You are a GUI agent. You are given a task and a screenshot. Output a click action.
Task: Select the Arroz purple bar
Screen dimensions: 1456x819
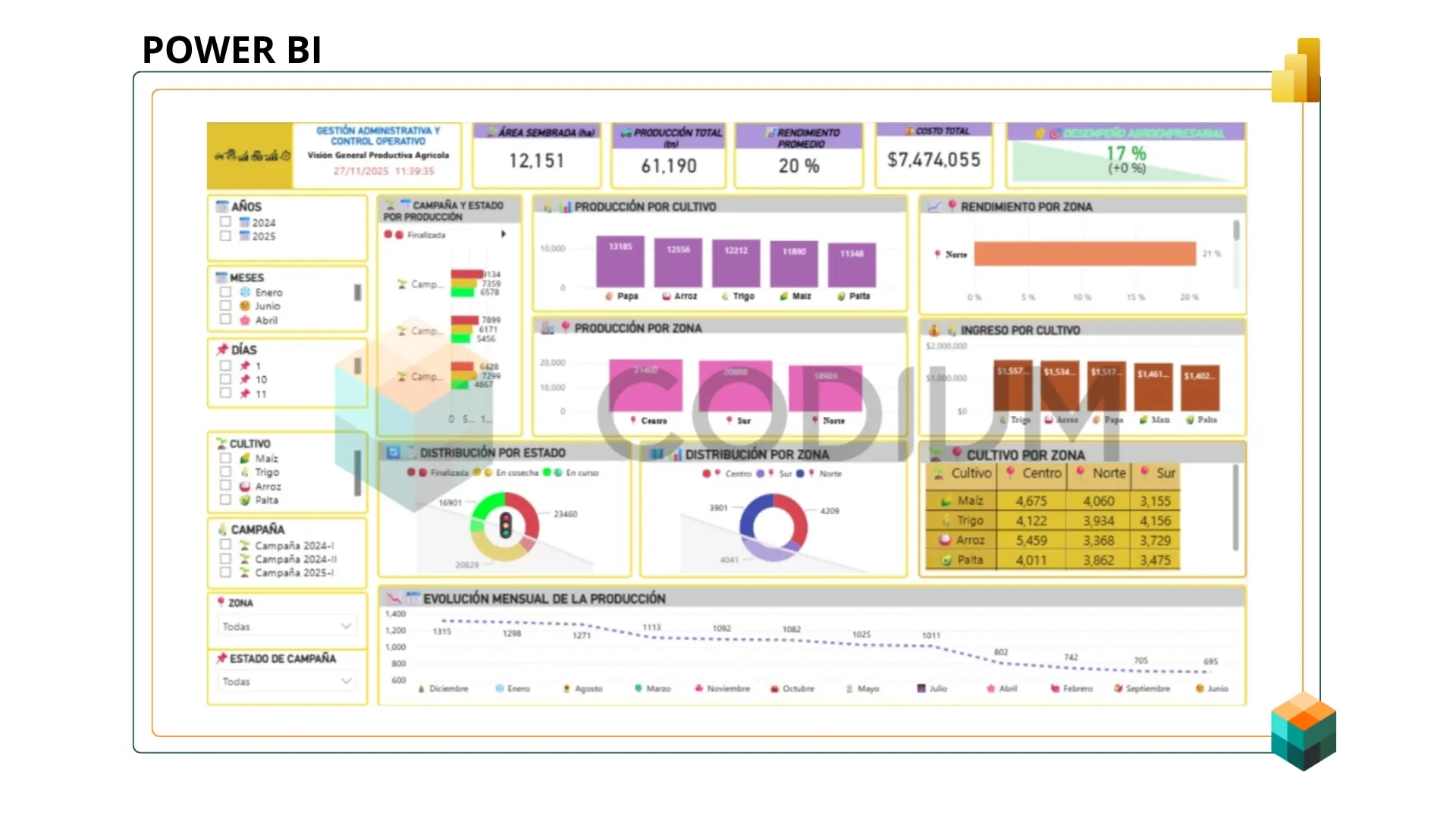click(679, 264)
